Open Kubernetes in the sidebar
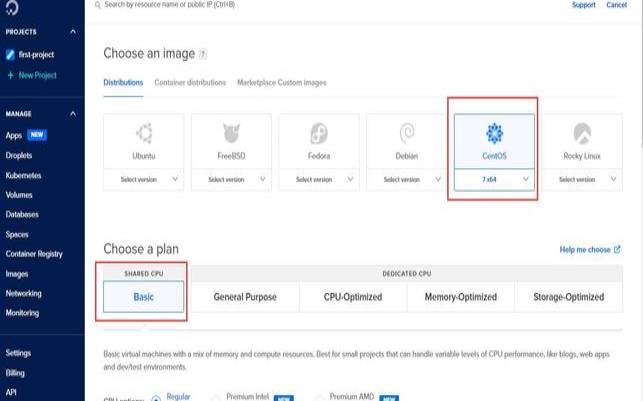Viewport: 643px width, 401px height. (x=23, y=175)
